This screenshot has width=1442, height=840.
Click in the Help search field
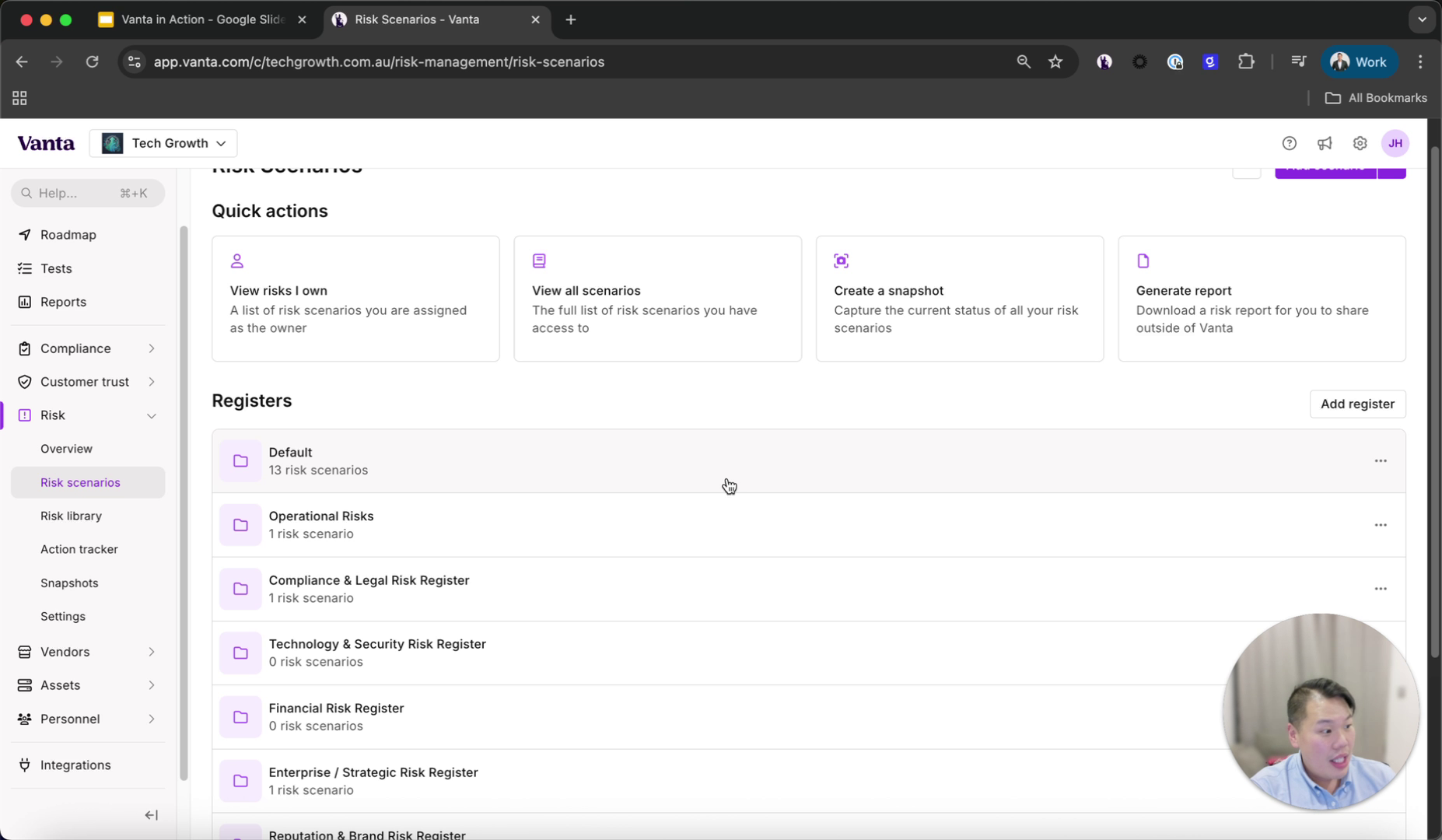click(x=86, y=193)
